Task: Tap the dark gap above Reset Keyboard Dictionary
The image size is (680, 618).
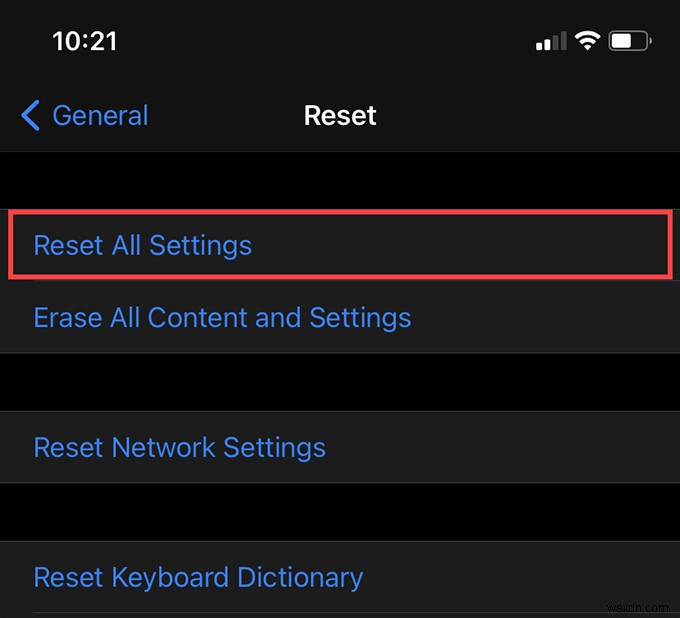Action: tap(340, 512)
